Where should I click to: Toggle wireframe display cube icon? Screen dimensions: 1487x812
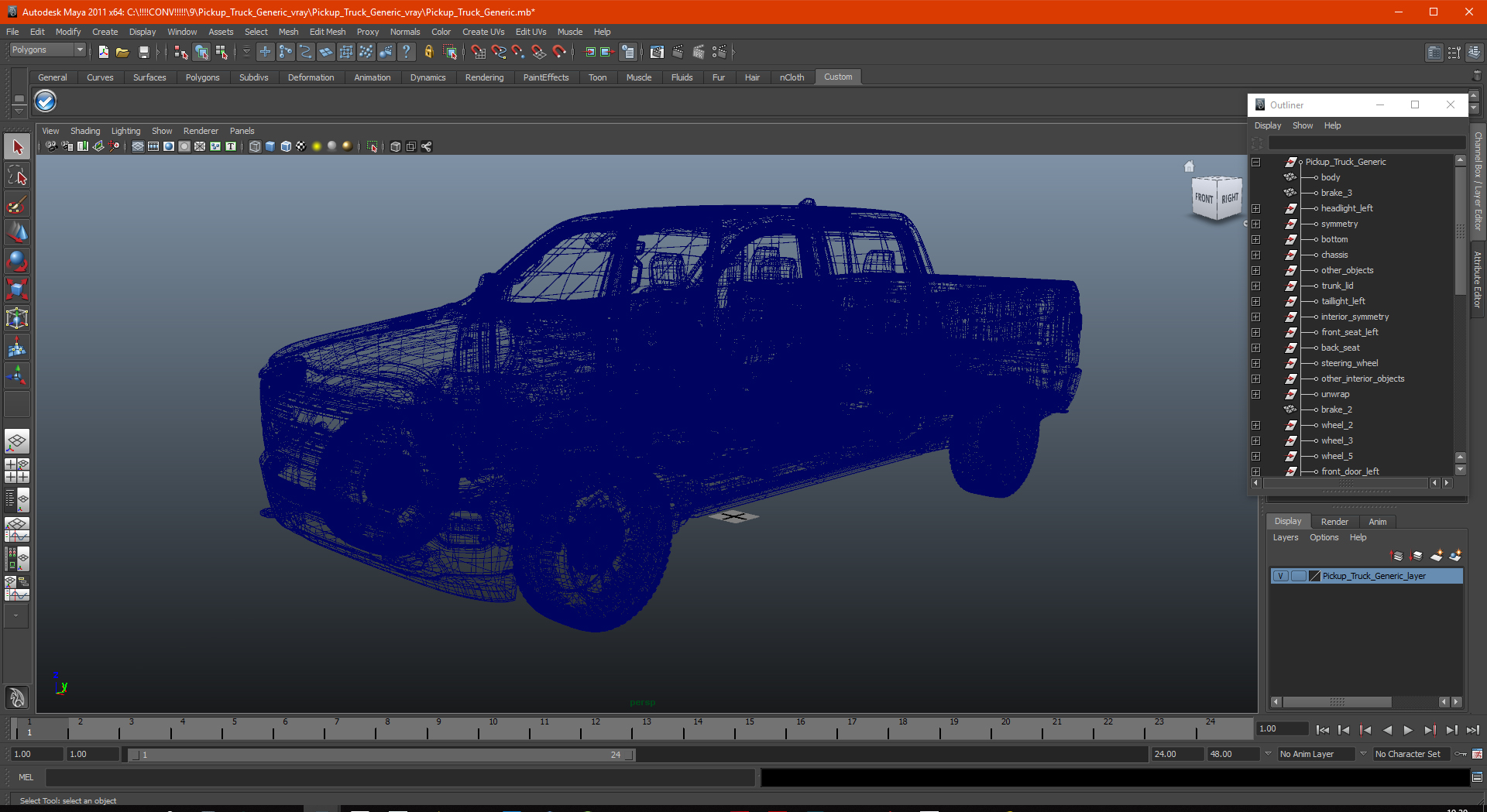click(255, 146)
